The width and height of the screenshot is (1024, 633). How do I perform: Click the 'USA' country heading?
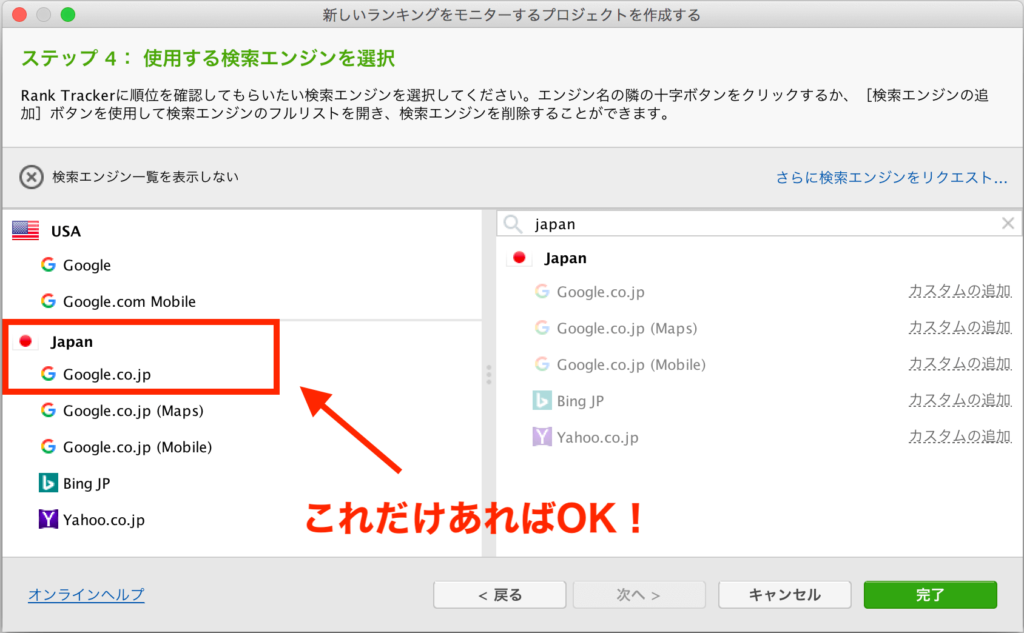(66, 231)
